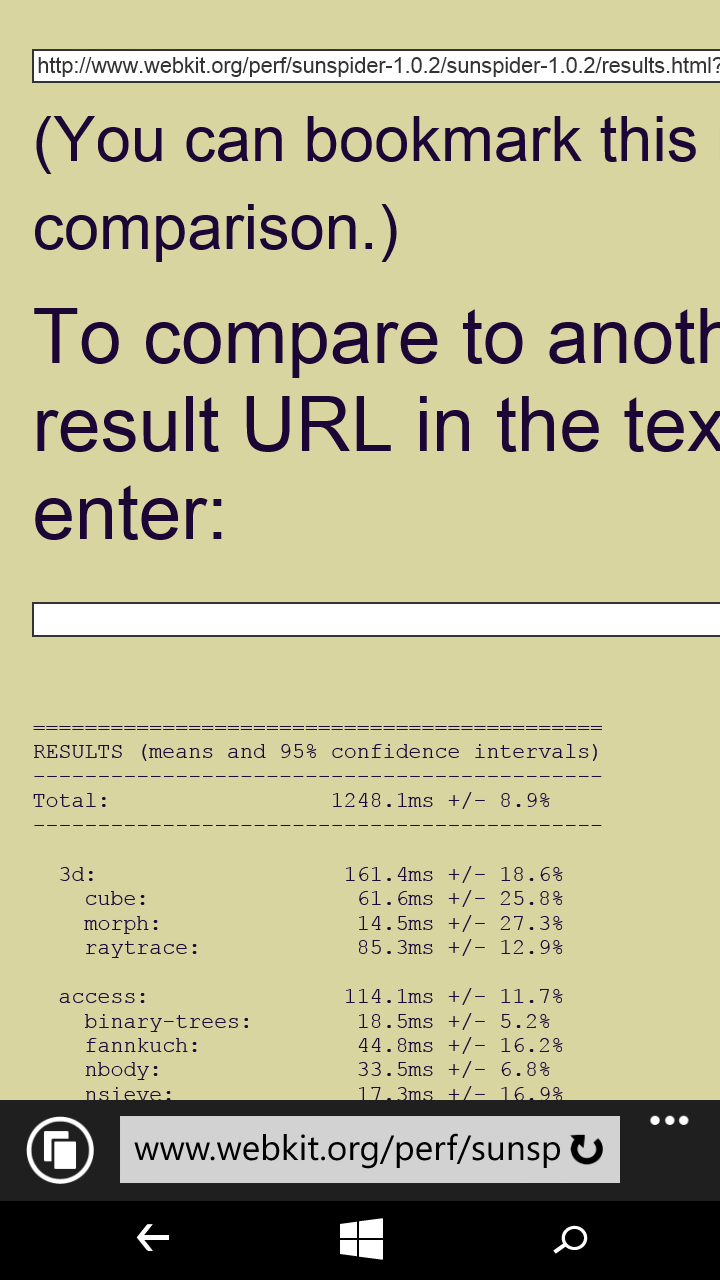Click the morph benchmark result row
The height and width of the screenshot is (1280, 720).
click(x=323, y=924)
